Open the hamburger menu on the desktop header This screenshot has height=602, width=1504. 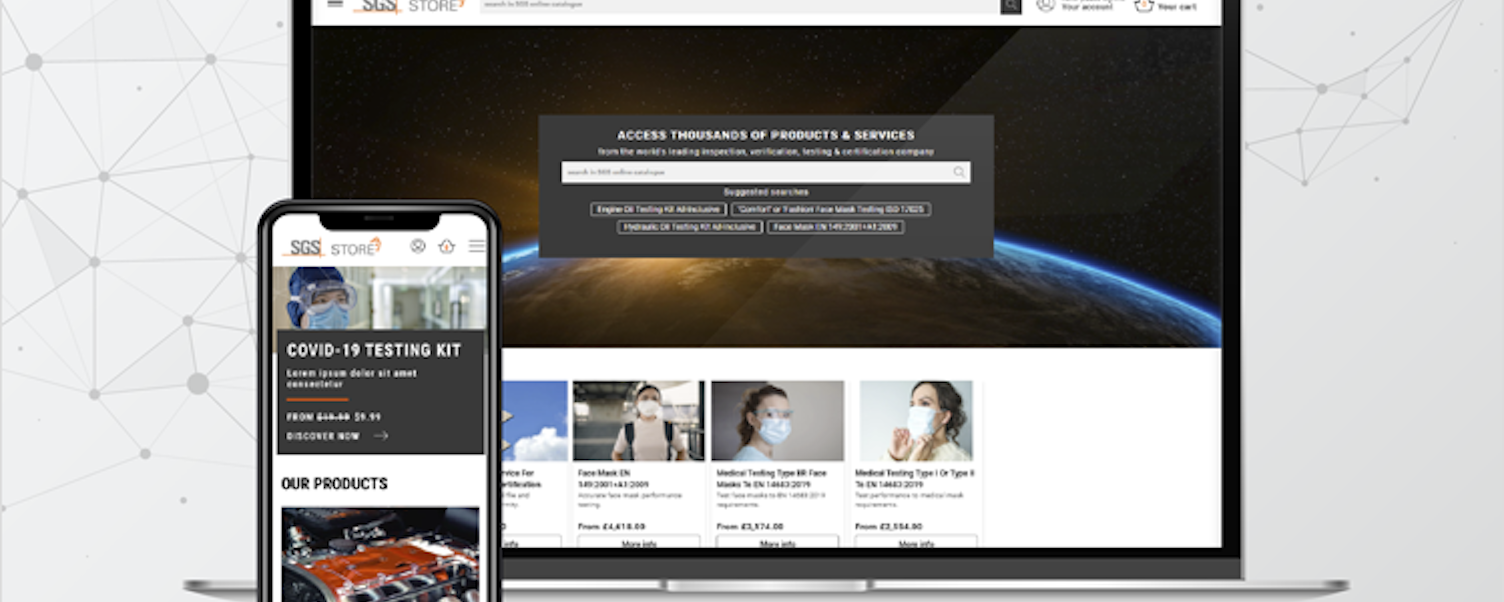pos(335,4)
